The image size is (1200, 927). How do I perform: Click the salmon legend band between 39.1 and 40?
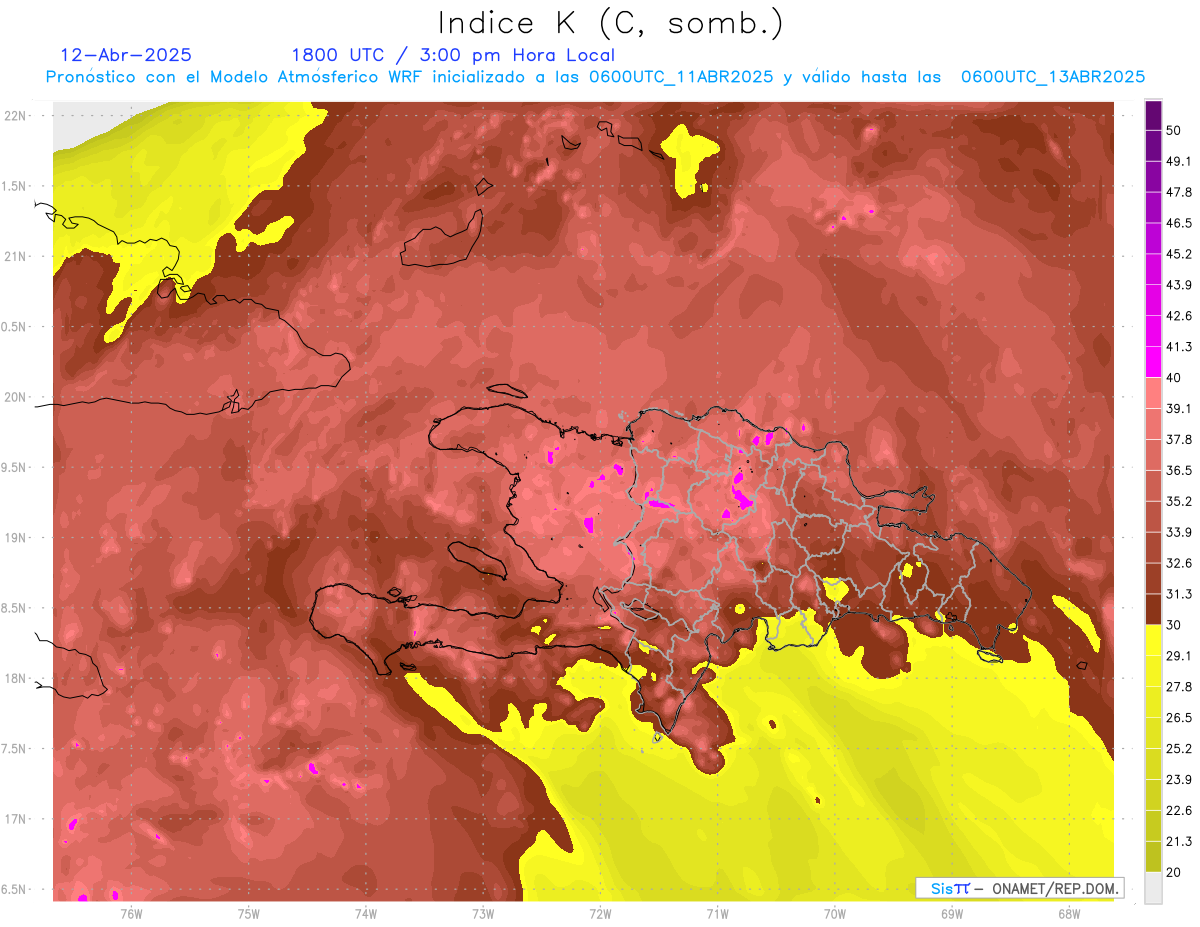point(1153,393)
